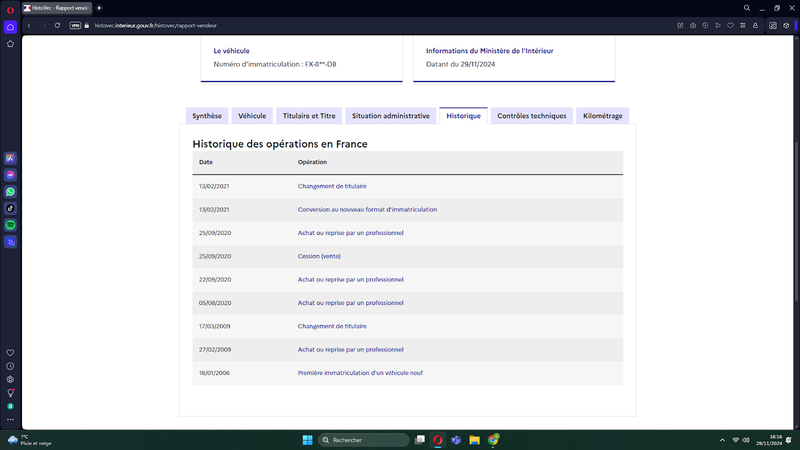The height and width of the screenshot is (450, 800).
Task: Open browsing history clock in sidebar
Action: (x=10, y=366)
